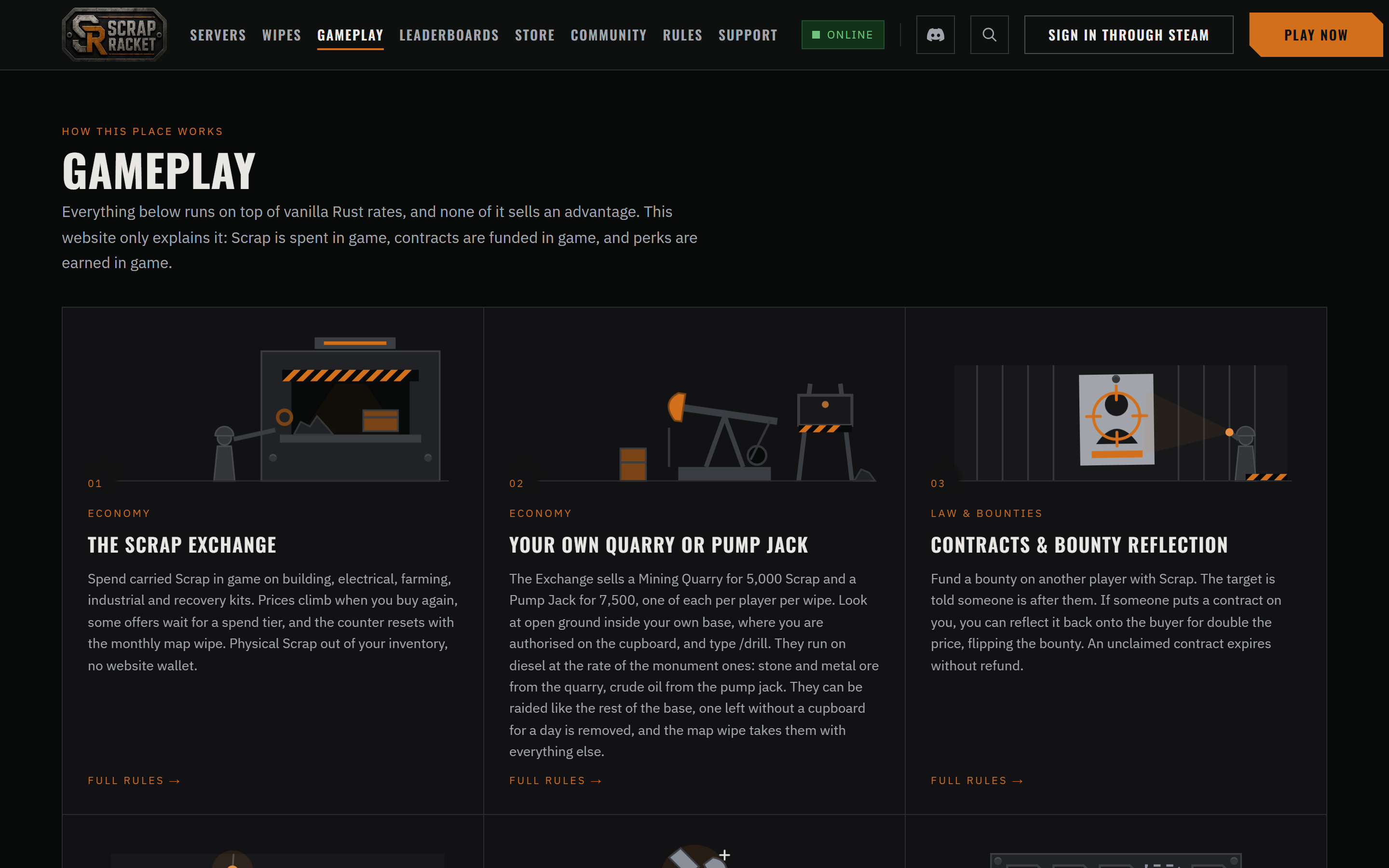Open the Support nav item

pos(747,35)
